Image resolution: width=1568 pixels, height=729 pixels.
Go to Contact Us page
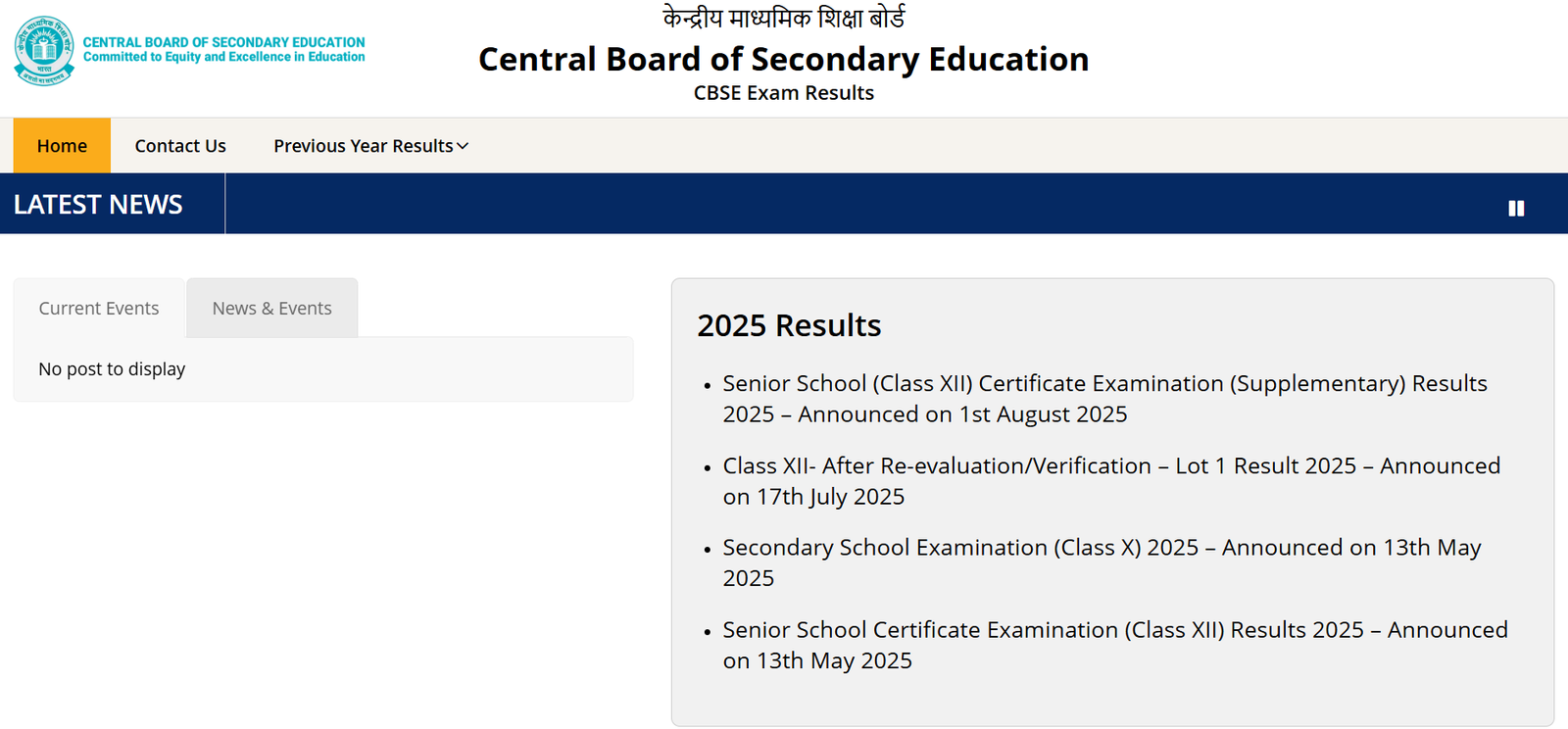pos(180,145)
